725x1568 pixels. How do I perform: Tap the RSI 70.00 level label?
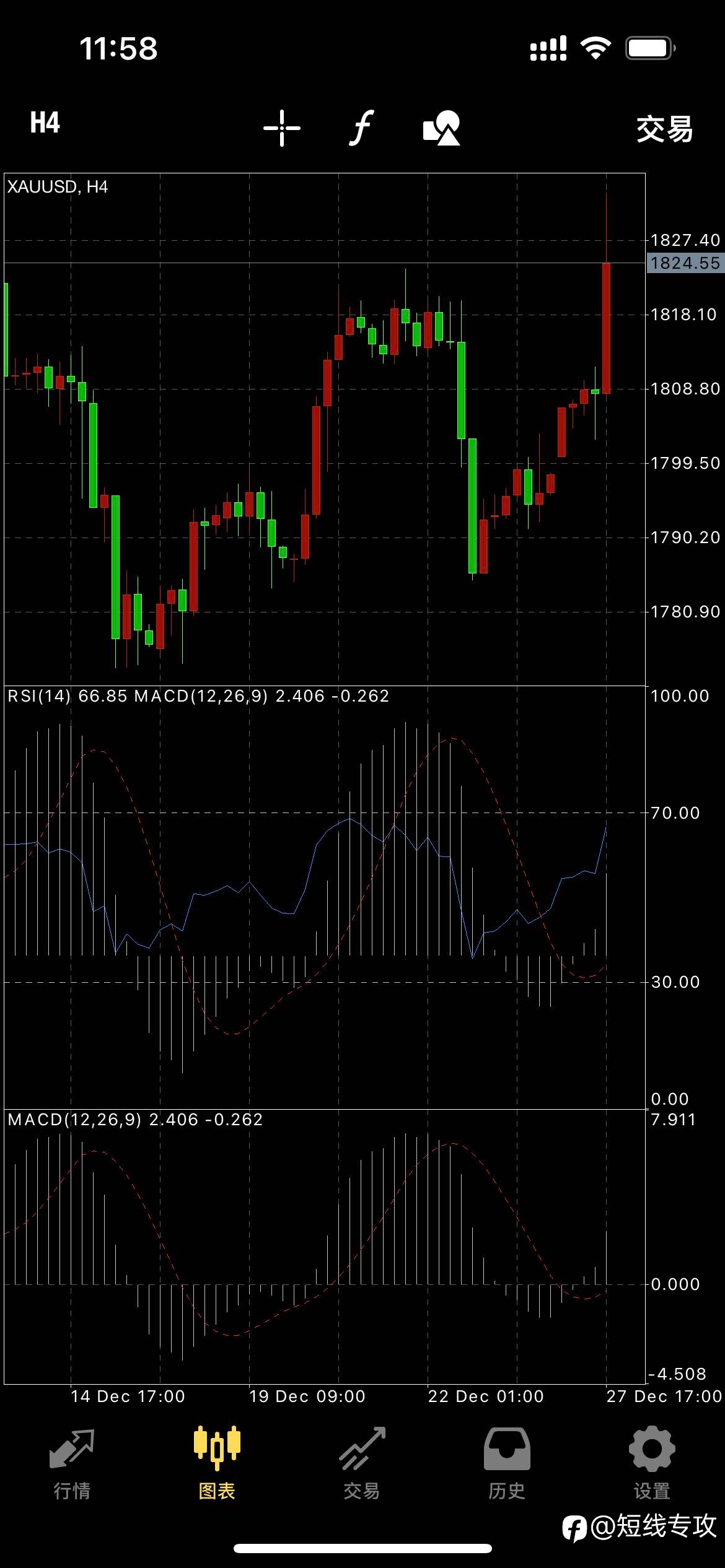(675, 813)
